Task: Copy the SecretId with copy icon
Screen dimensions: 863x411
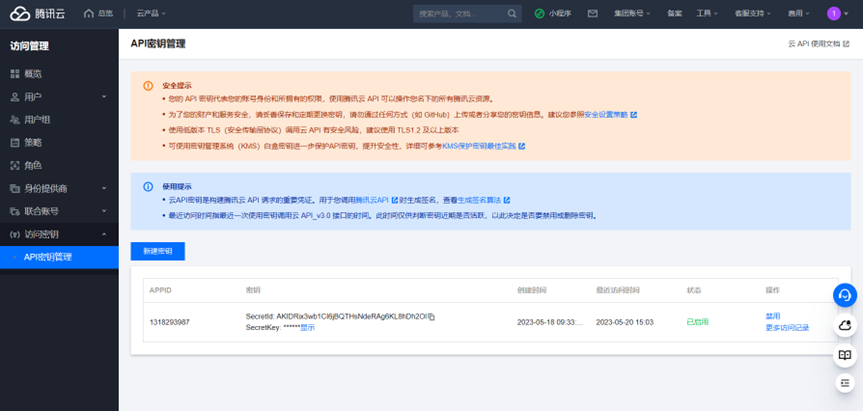Action: [x=432, y=317]
